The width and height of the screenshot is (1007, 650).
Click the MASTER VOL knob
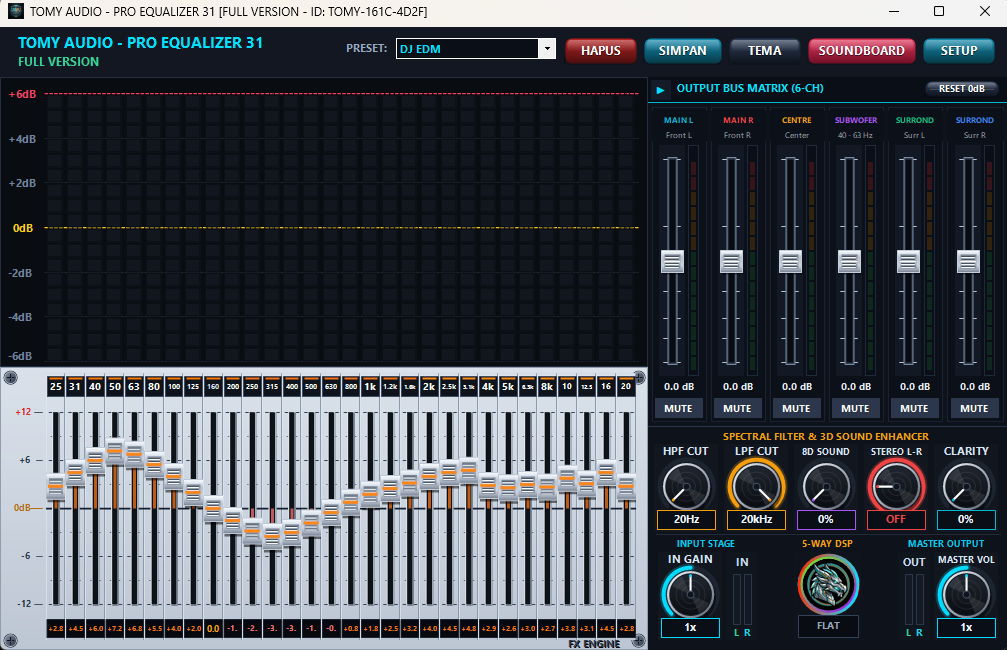(966, 593)
